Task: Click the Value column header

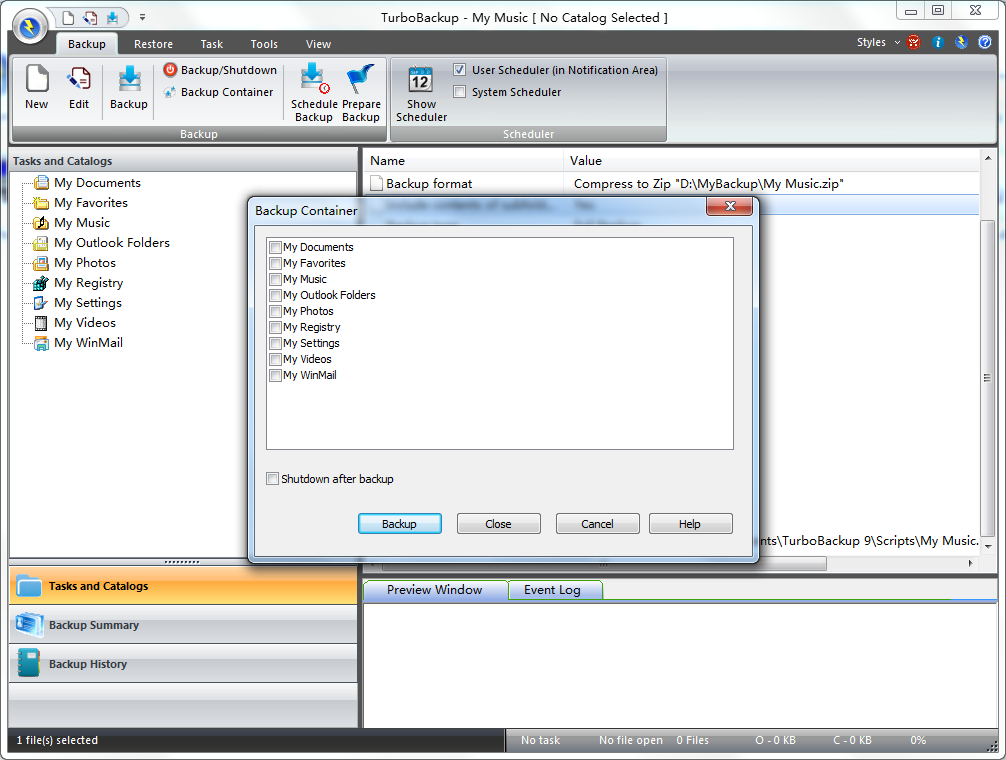Action: click(x=771, y=160)
